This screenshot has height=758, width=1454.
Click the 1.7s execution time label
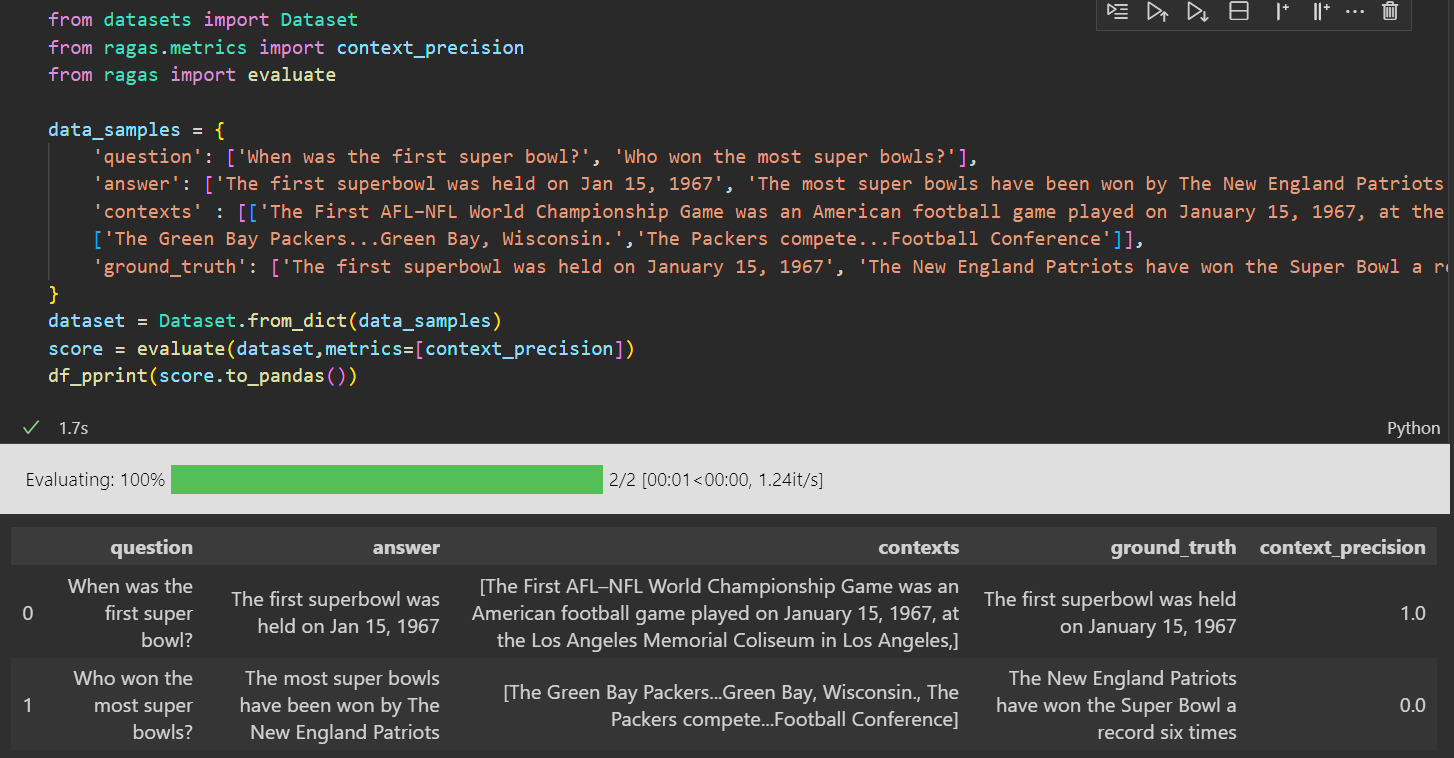(x=73, y=428)
